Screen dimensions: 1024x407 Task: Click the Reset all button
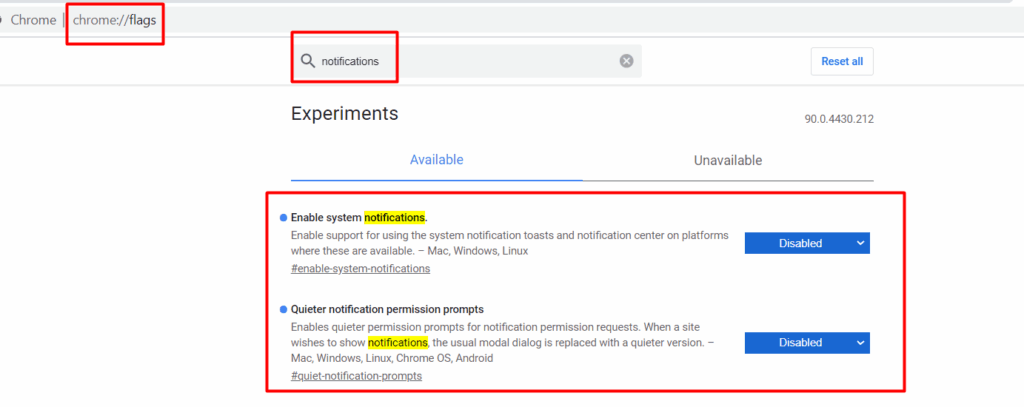tap(842, 61)
